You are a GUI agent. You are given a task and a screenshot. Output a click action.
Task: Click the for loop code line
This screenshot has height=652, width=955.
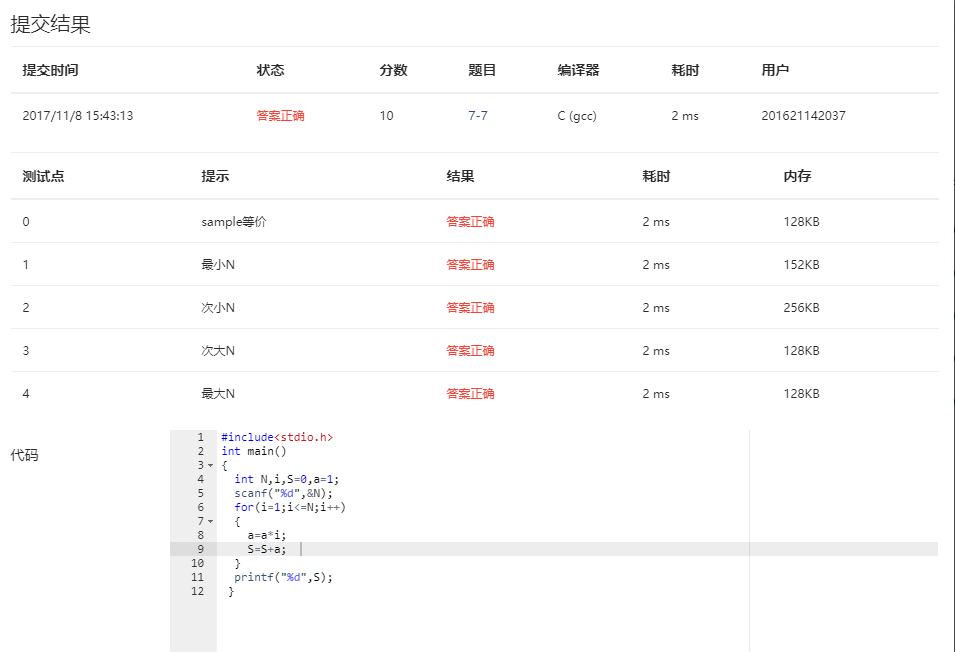(x=290, y=507)
